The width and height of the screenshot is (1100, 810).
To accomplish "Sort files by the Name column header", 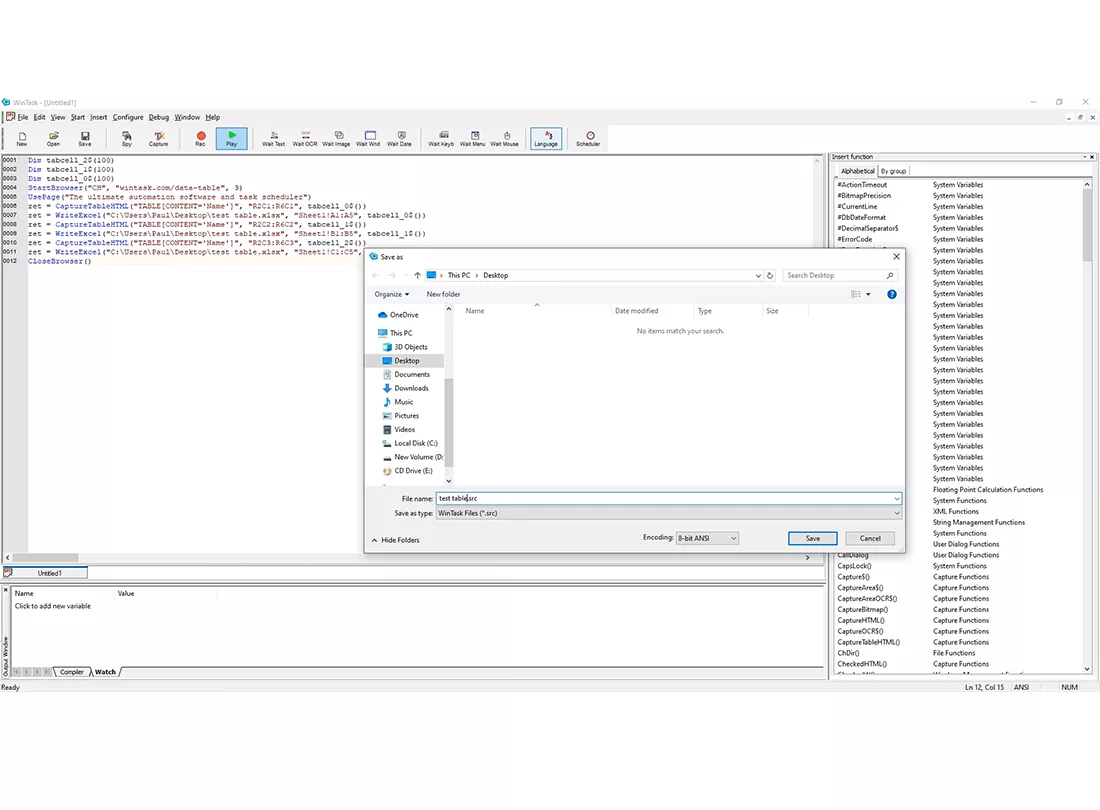I will [475, 311].
